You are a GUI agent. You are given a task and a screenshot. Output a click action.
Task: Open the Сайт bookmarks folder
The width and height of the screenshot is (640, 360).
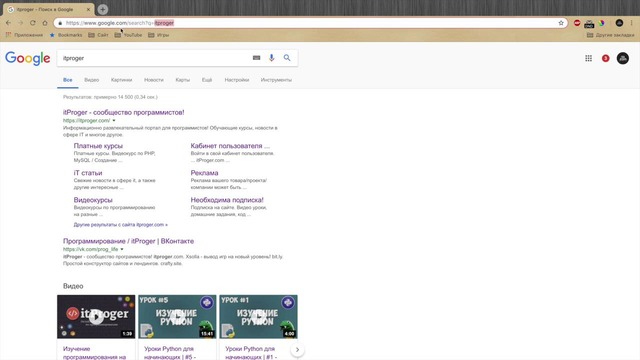(x=98, y=35)
